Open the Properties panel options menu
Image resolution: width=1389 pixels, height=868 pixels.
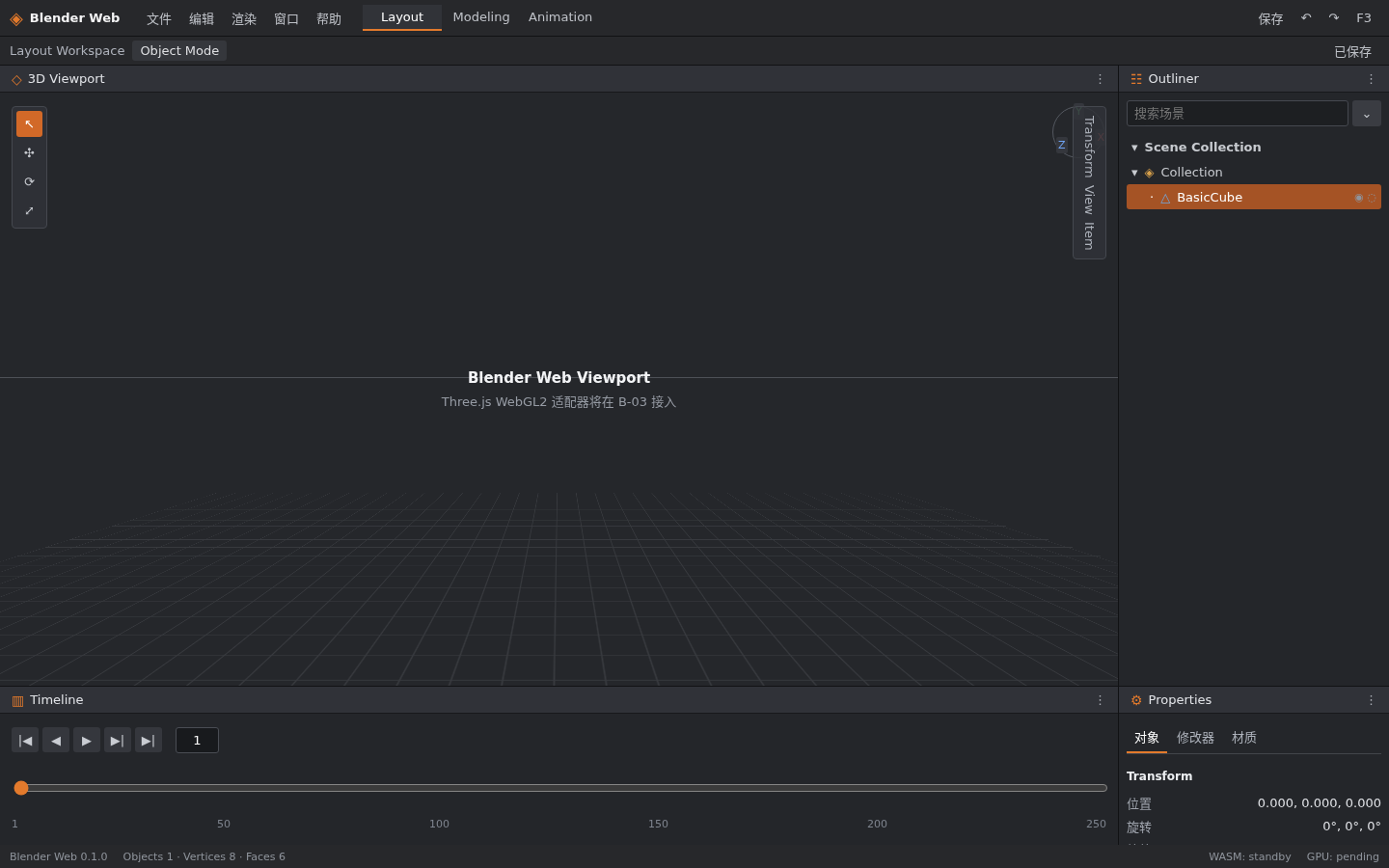tap(1371, 700)
